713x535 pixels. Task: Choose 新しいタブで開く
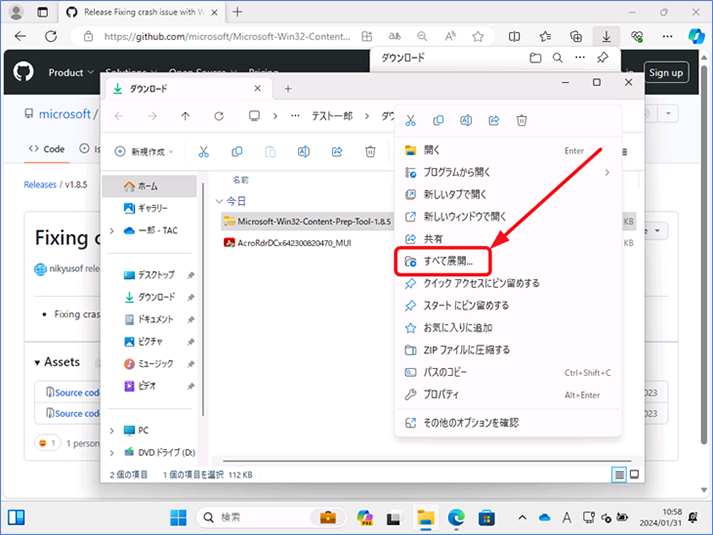click(507, 195)
